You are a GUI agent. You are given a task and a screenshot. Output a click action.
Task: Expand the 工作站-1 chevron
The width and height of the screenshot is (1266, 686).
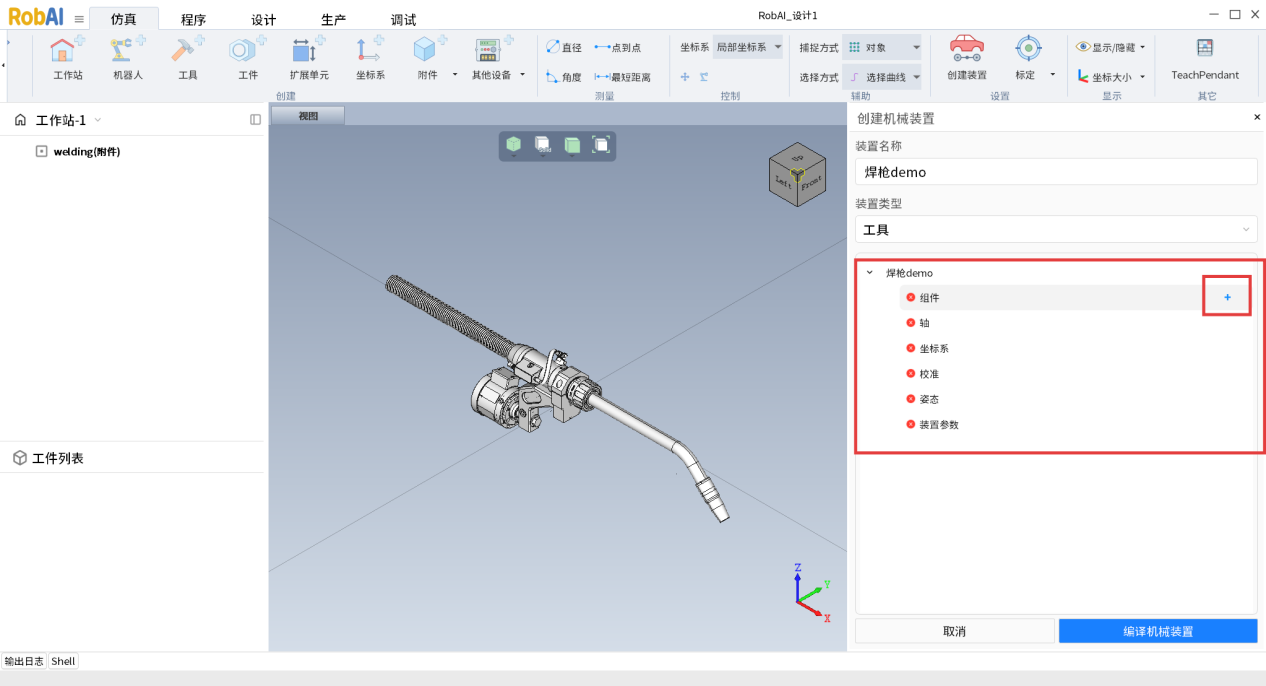(98, 120)
